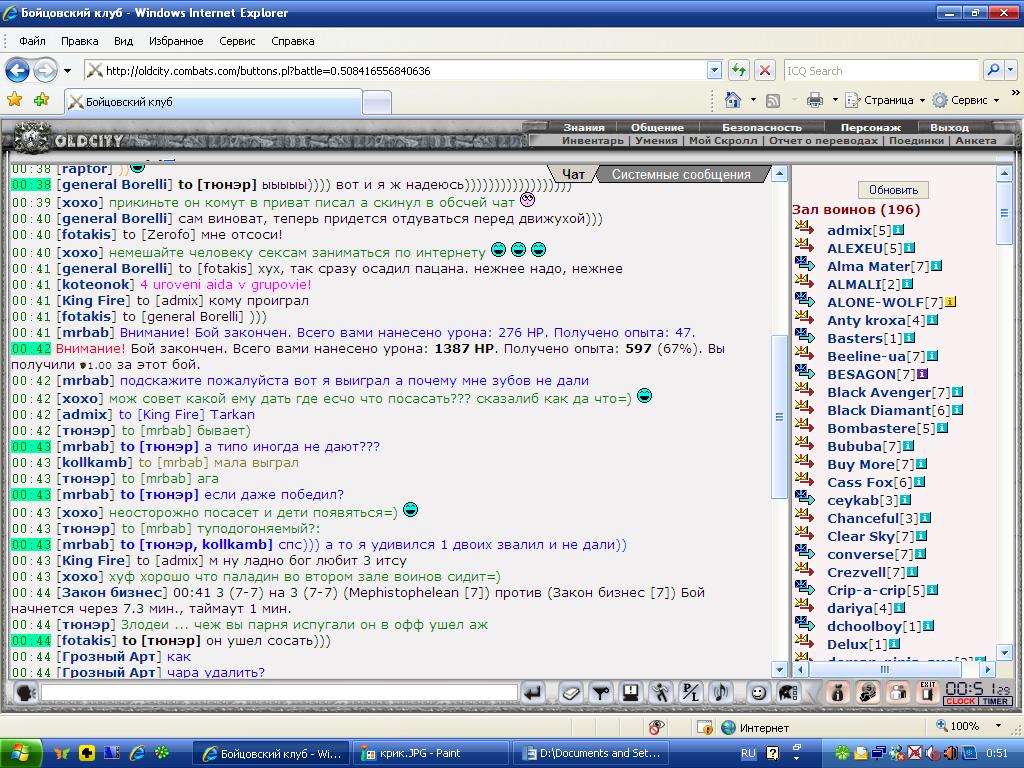Click the EXIT door icon
The image size is (1024, 768).
click(927, 692)
